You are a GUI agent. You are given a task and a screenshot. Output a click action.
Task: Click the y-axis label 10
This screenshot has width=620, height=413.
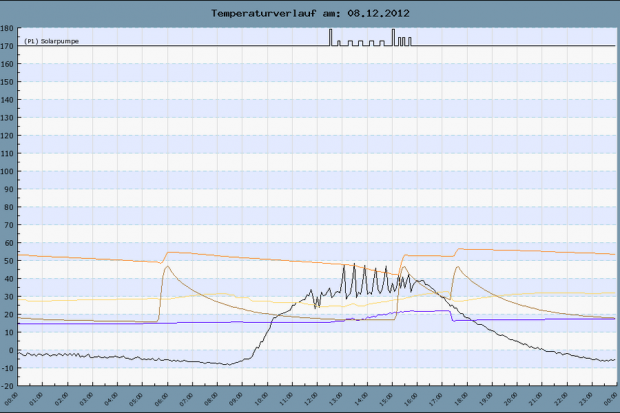pyautogui.click(x=9, y=333)
